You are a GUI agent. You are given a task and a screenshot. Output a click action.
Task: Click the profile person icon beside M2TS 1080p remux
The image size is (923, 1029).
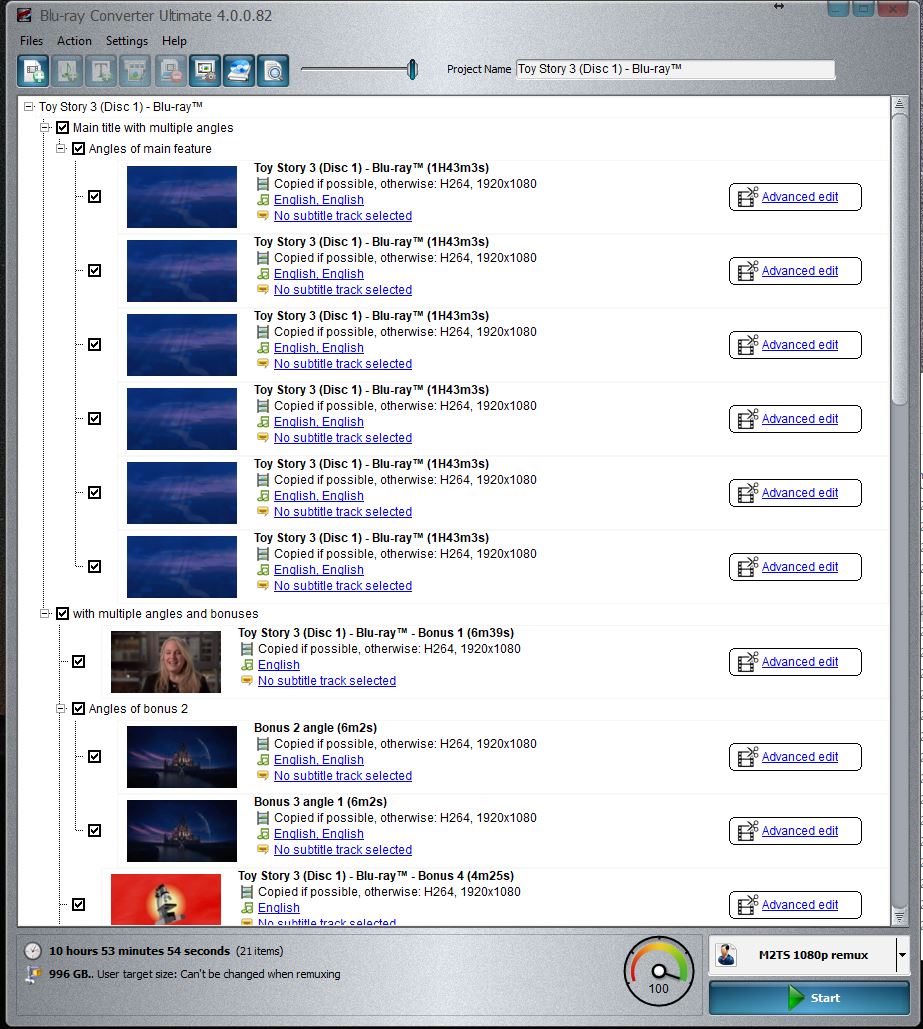click(x=726, y=954)
